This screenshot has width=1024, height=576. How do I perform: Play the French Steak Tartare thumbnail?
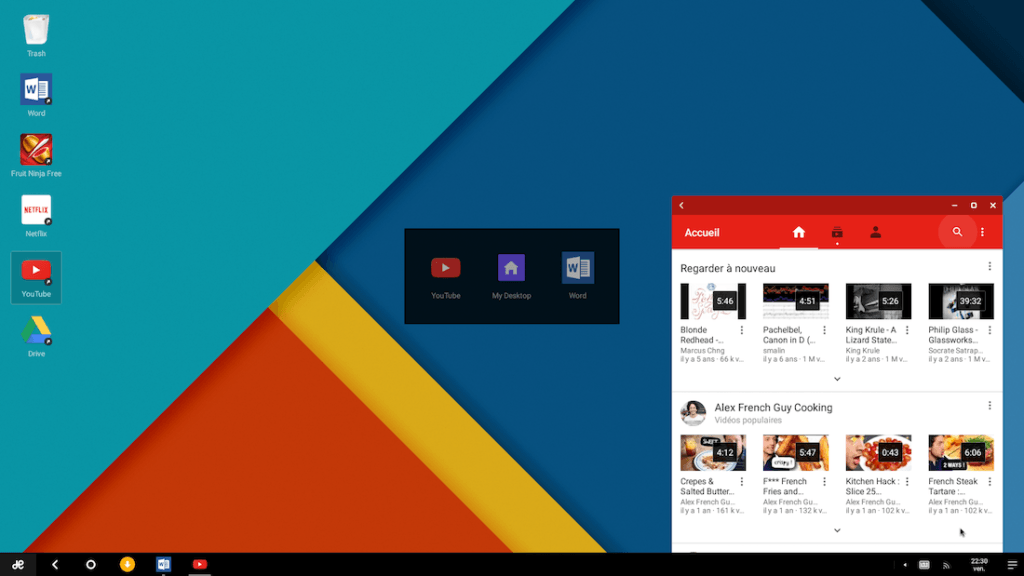pos(961,453)
